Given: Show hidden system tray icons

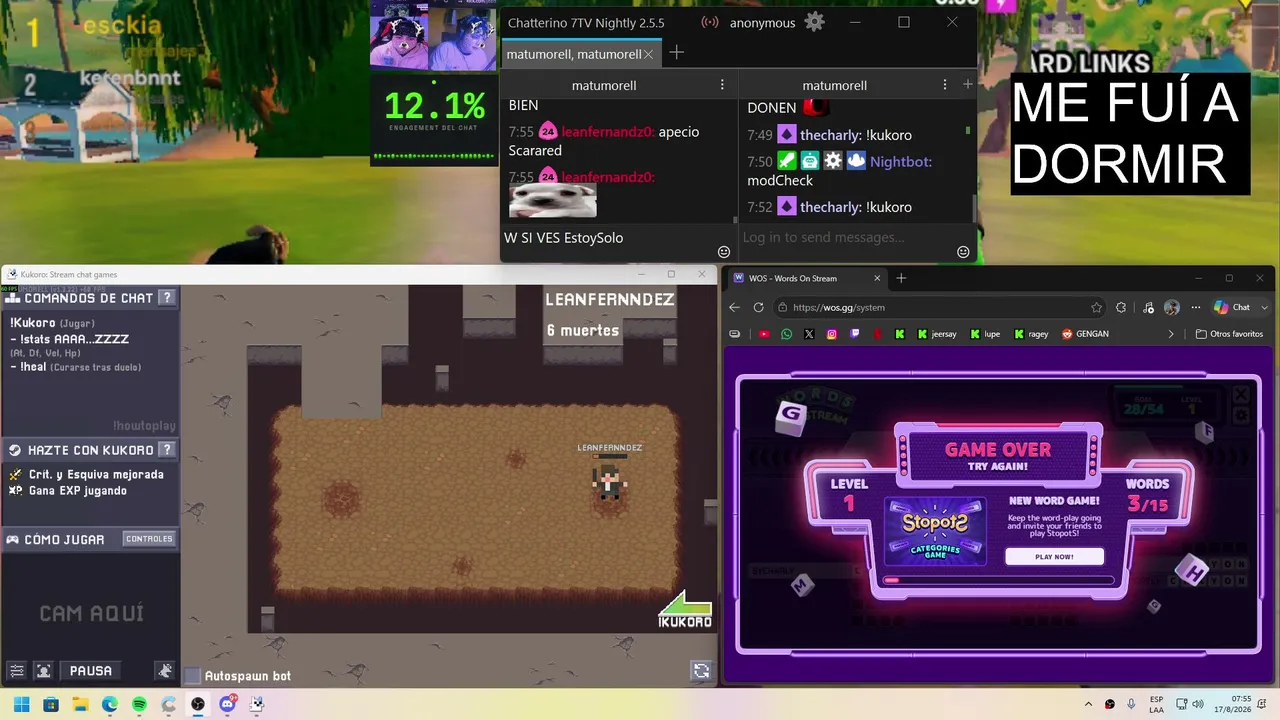Looking at the screenshot, I should pos(1089,705).
